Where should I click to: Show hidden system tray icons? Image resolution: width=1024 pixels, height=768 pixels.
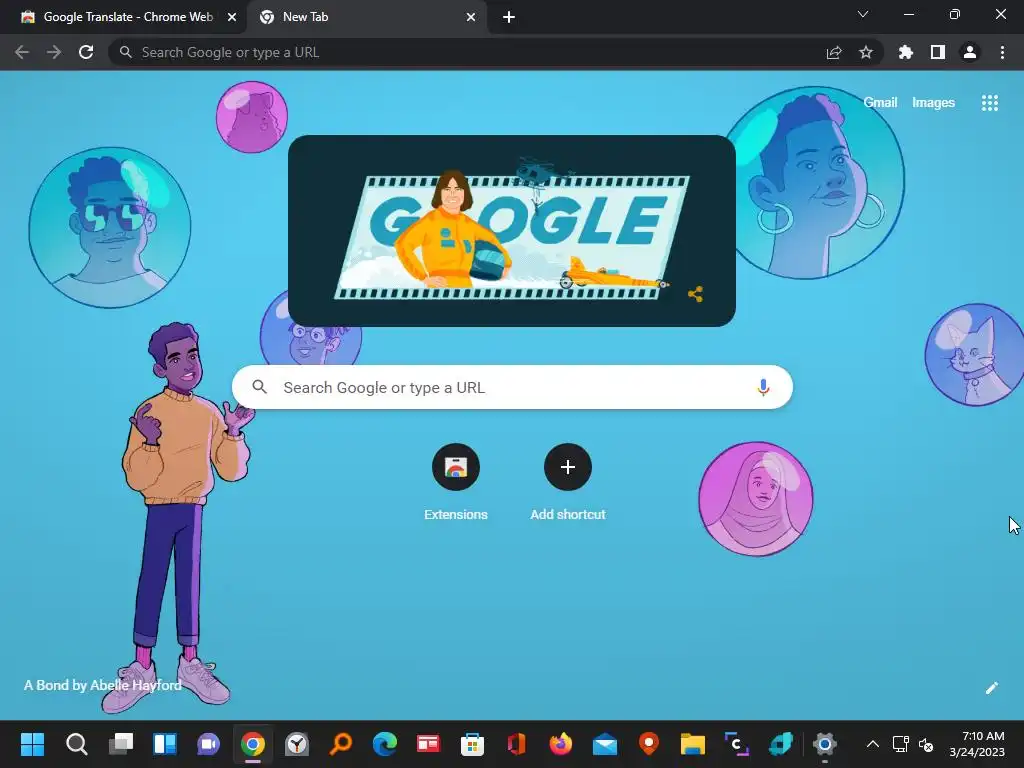click(872, 744)
